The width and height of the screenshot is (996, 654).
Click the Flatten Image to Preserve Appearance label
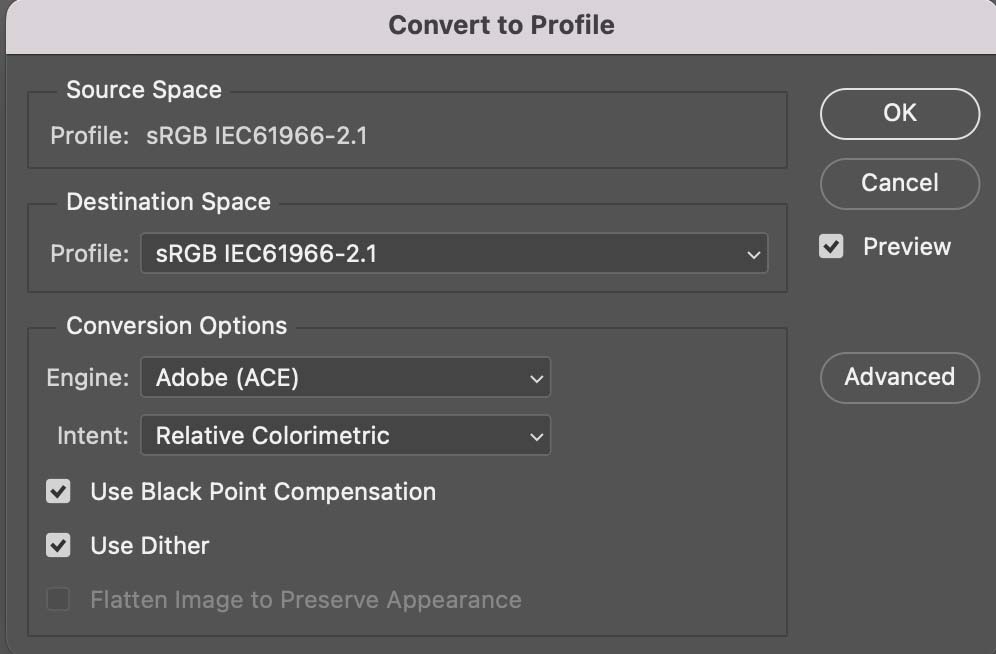tap(306, 600)
